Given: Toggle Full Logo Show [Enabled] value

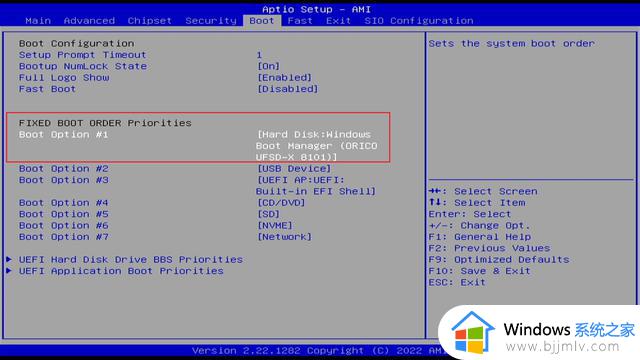Looking at the screenshot, I should pos(284,78).
